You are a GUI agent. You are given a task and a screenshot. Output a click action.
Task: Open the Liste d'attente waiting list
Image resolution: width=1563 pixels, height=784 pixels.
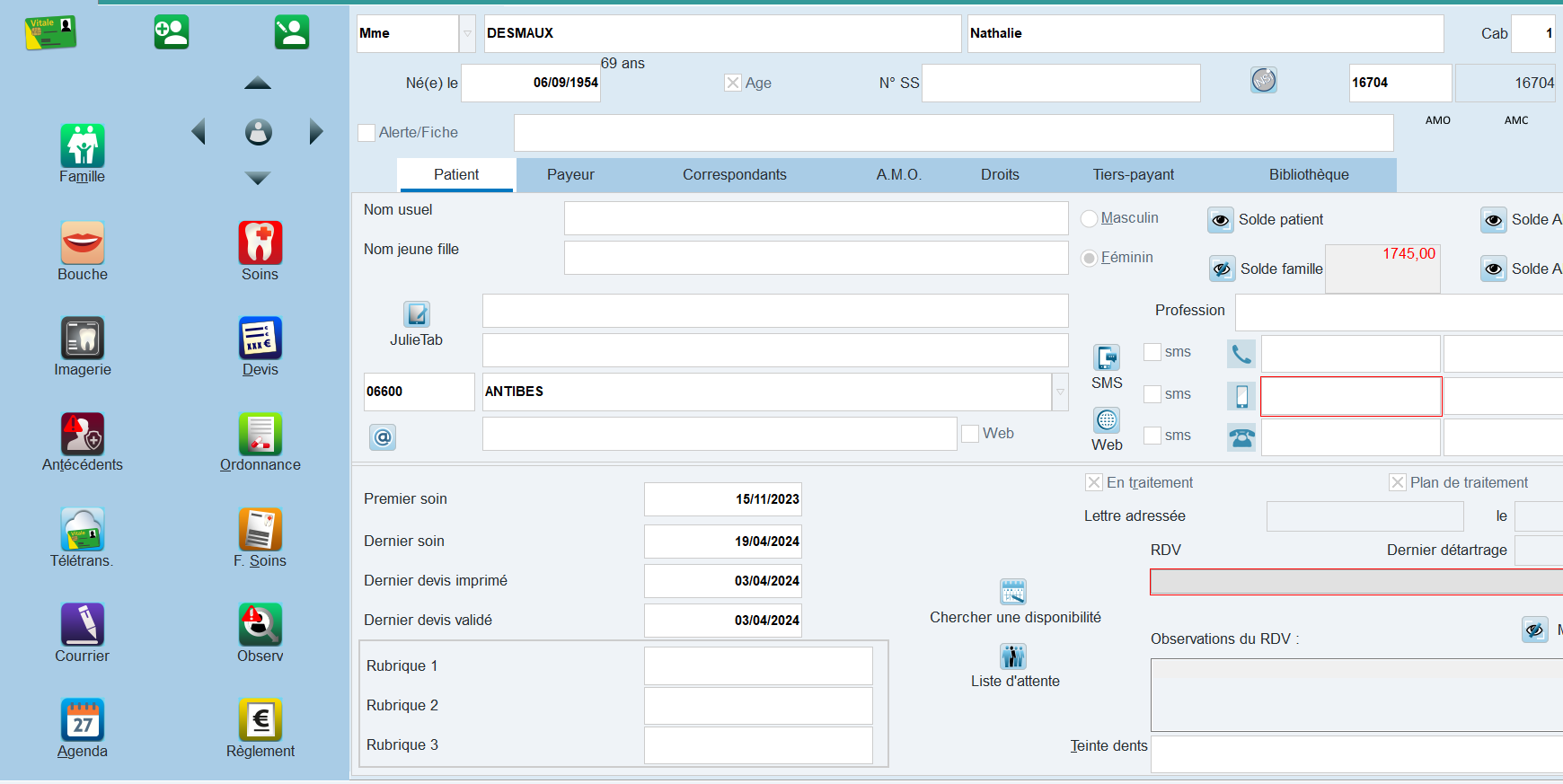1013,656
